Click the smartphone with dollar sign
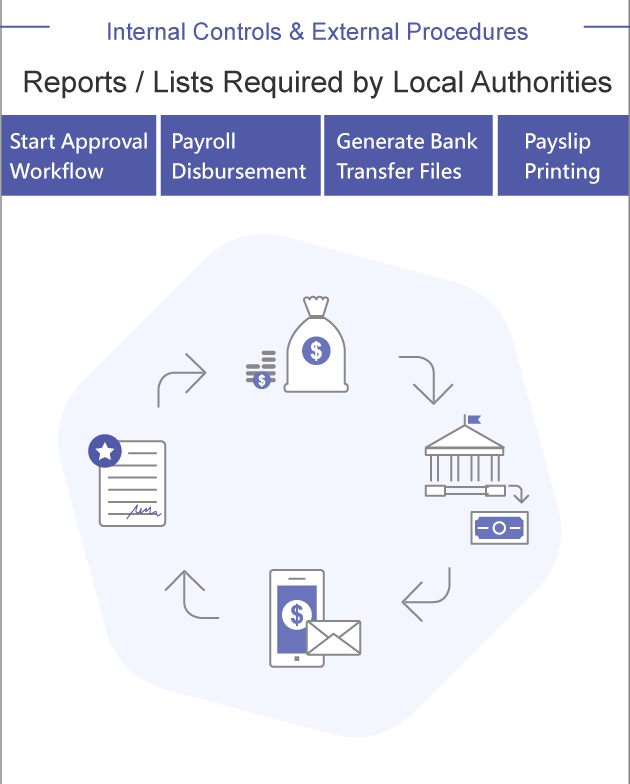630x784 pixels. coord(295,617)
